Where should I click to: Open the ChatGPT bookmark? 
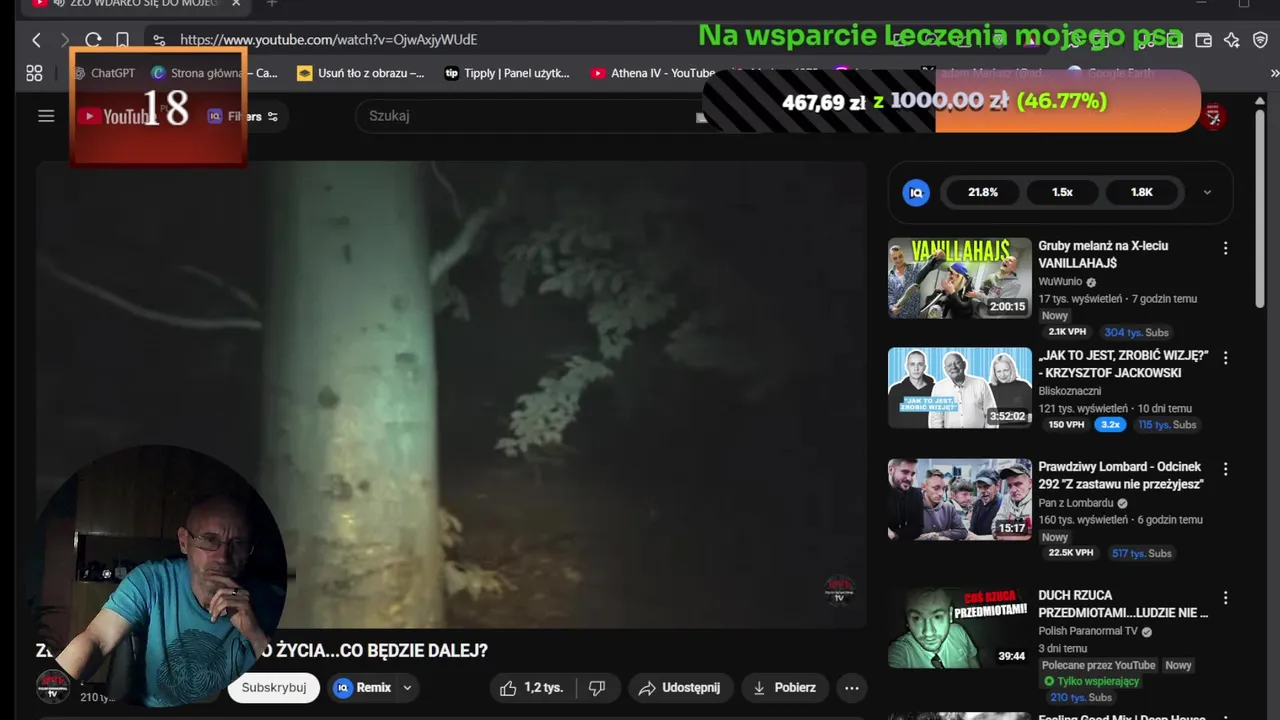pyautogui.click(x=104, y=73)
